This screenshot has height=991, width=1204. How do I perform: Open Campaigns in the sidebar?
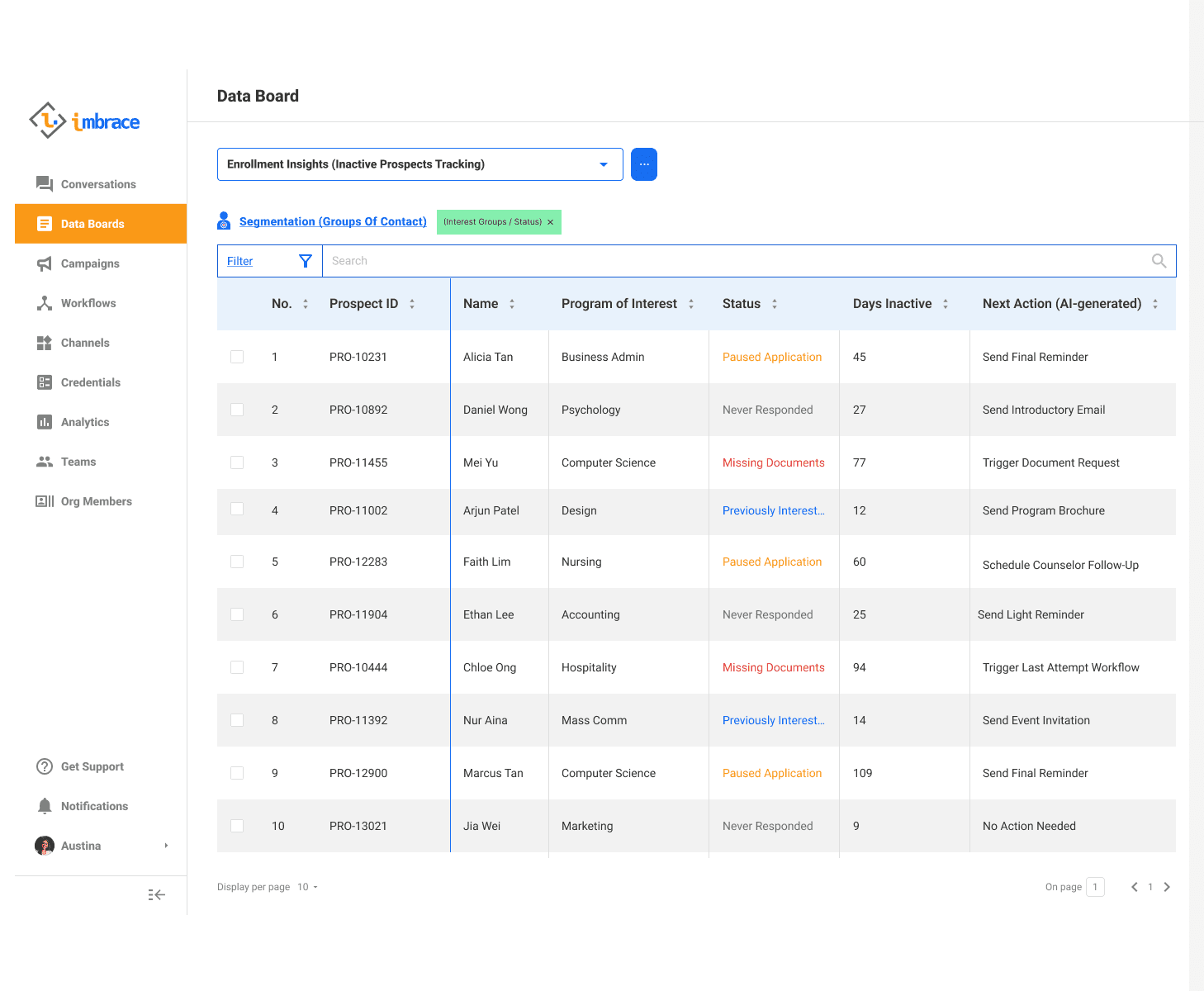point(90,263)
